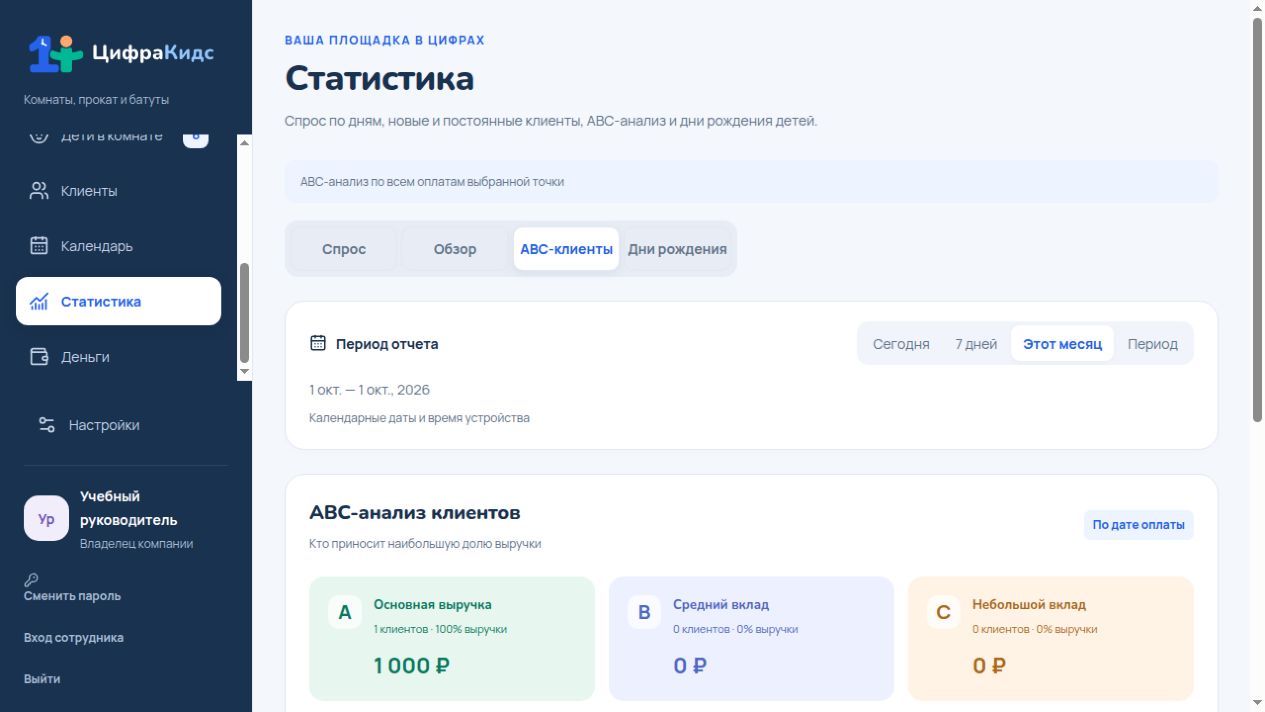Viewport: 1265px width, 712px height.
Task: Click the key icon above Сменить пароль
Action: point(31,579)
